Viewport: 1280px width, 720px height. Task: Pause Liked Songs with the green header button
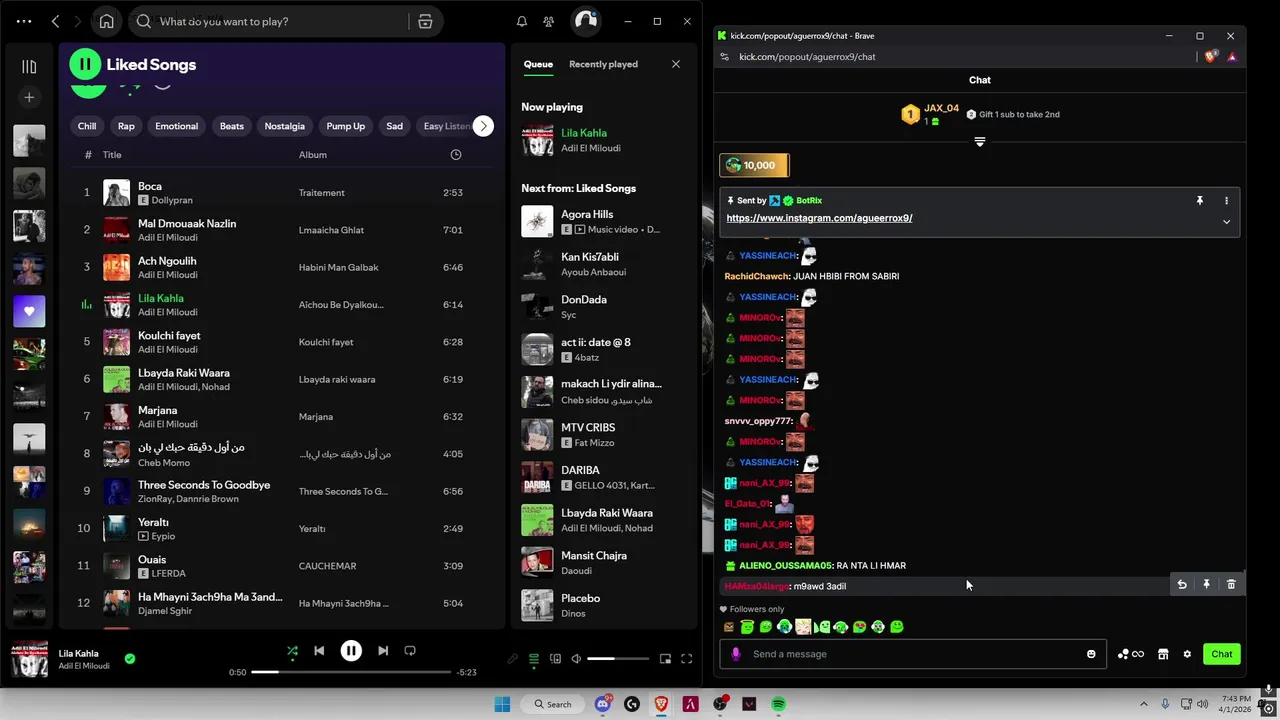click(x=85, y=64)
